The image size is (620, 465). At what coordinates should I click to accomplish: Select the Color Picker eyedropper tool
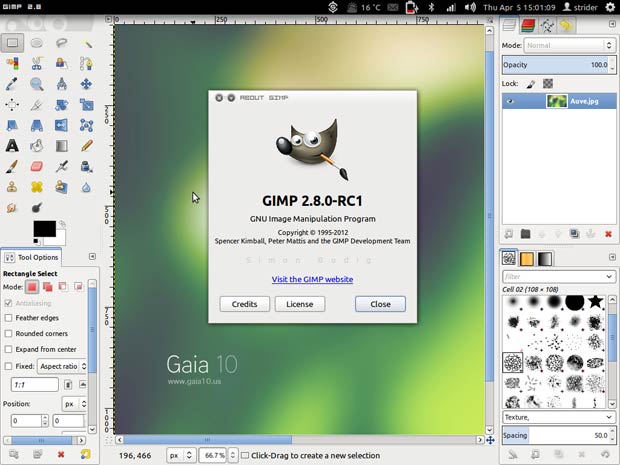coord(11,84)
